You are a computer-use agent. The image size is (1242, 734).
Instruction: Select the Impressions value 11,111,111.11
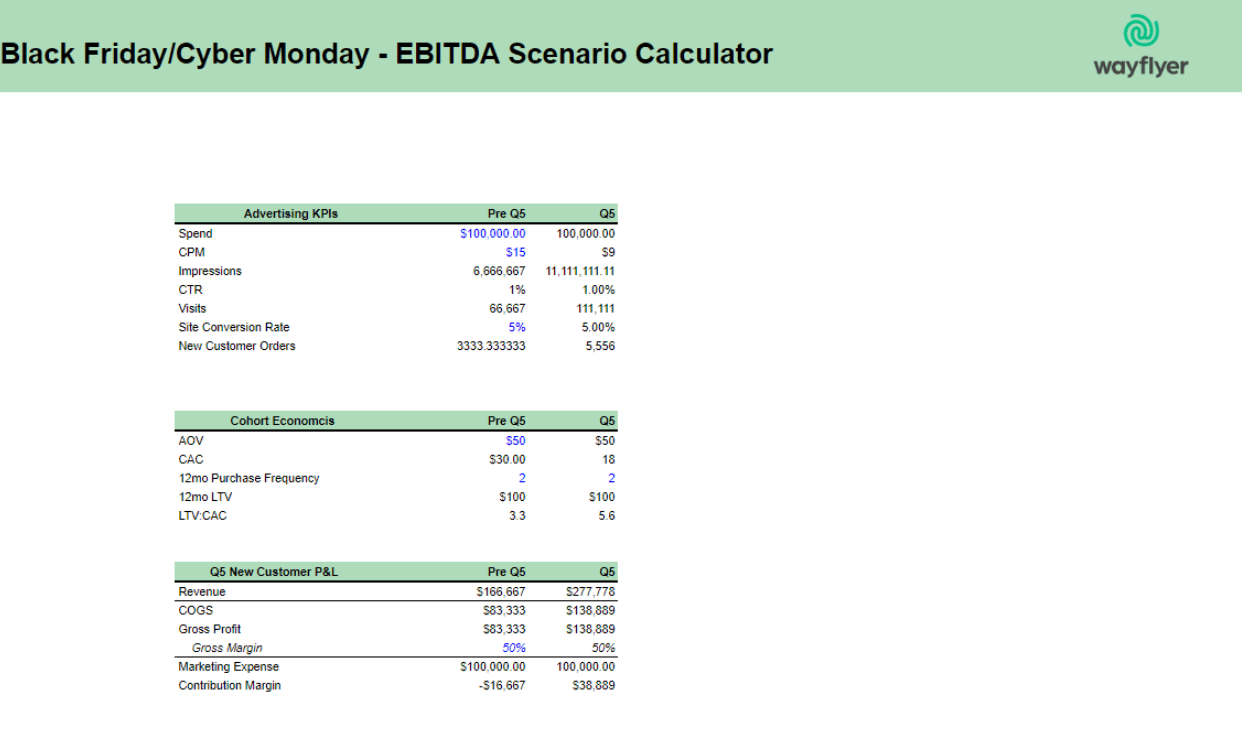pos(580,270)
